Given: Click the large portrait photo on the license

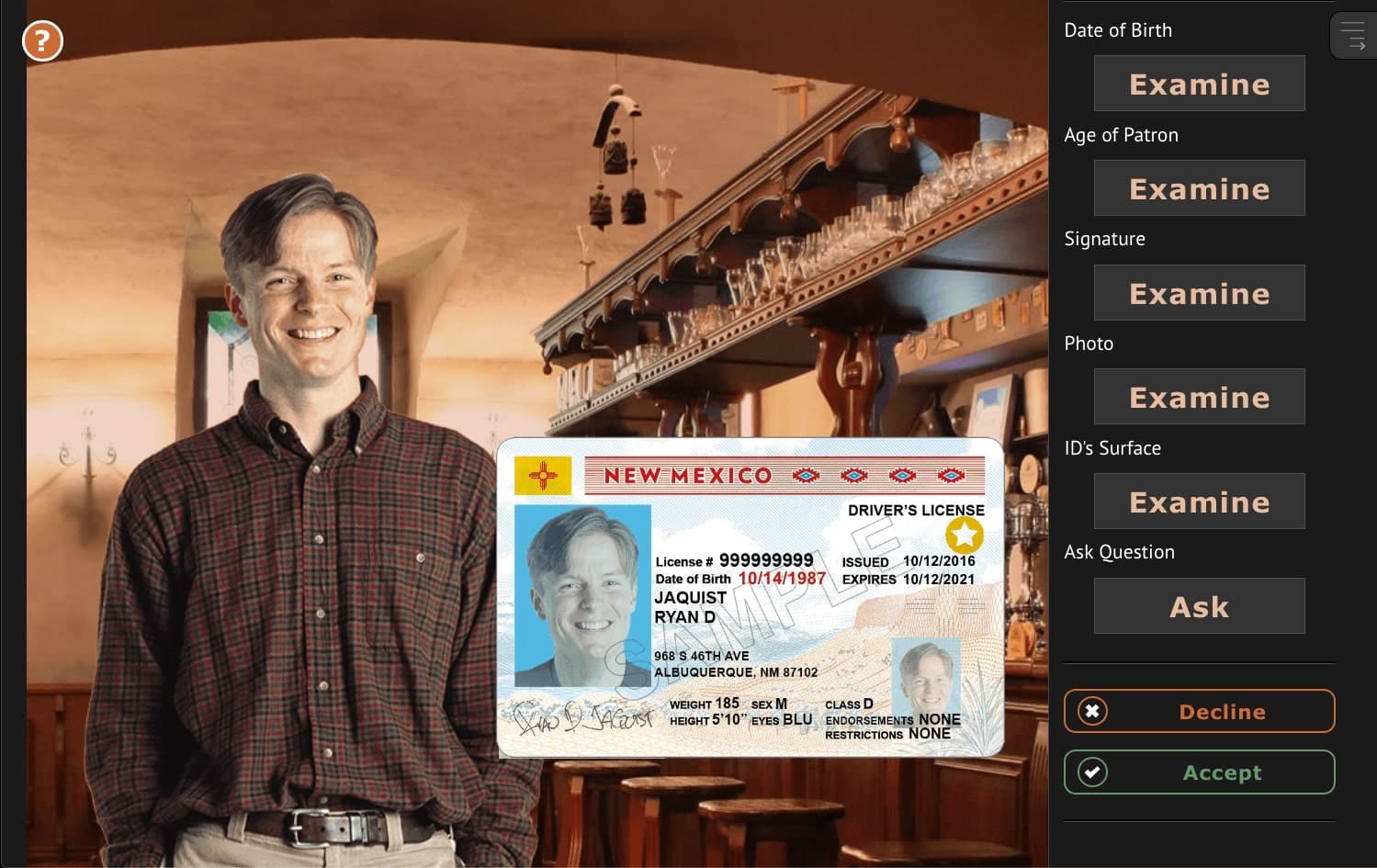Looking at the screenshot, I should [x=582, y=595].
